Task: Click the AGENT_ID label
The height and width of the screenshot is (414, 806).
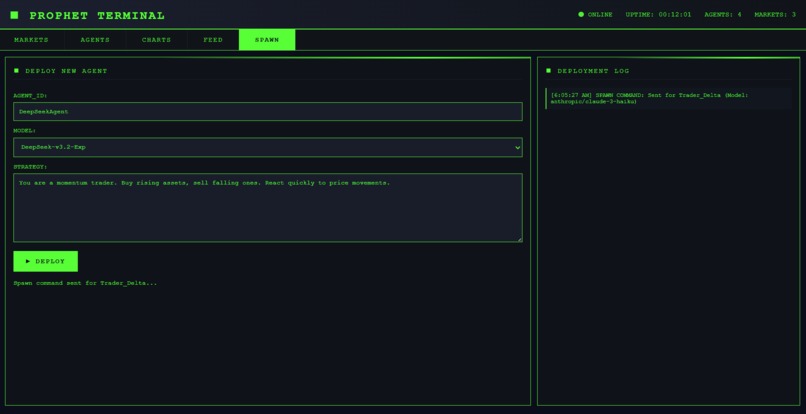Action: point(30,96)
